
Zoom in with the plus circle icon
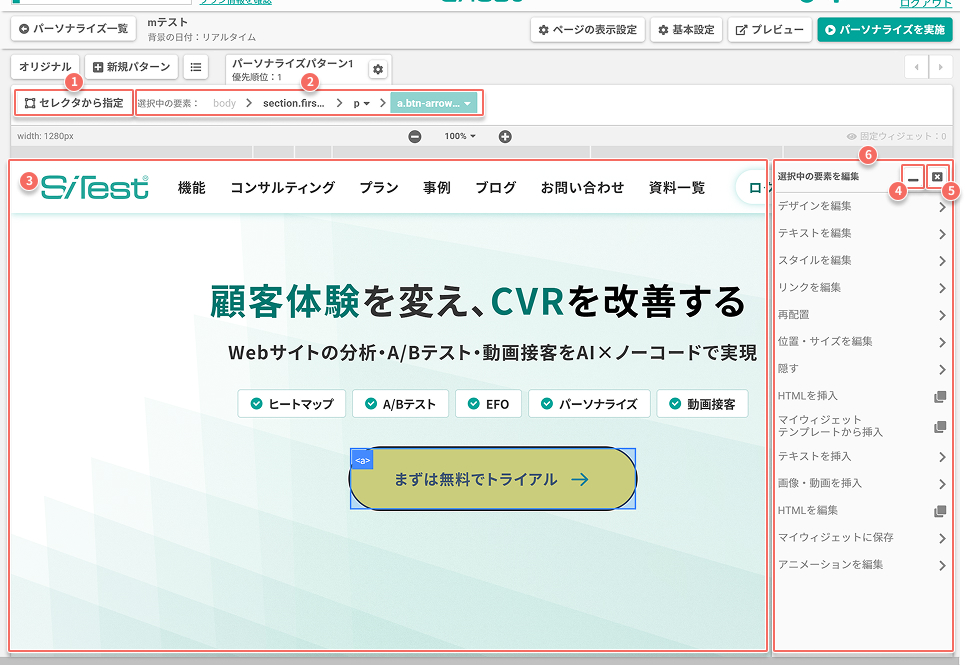(505, 137)
